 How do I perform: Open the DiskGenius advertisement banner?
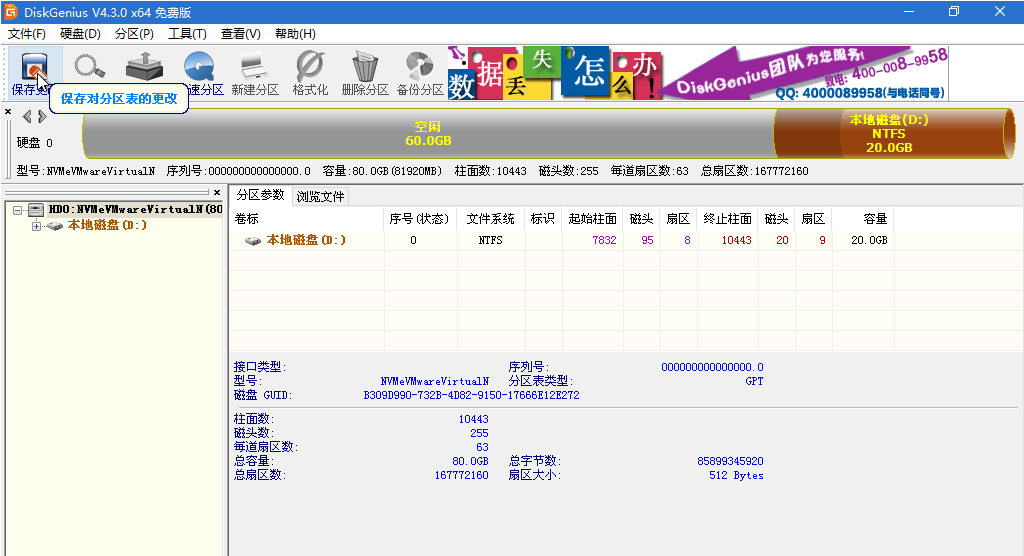click(697, 73)
